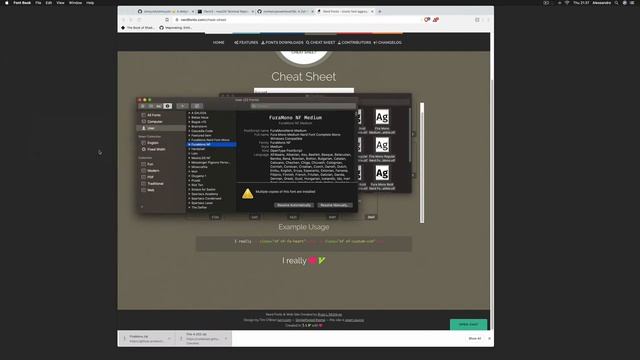Expand the Spartaco Condensed font family
This screenshot has height=360, width=640.
tap(189, 198)
